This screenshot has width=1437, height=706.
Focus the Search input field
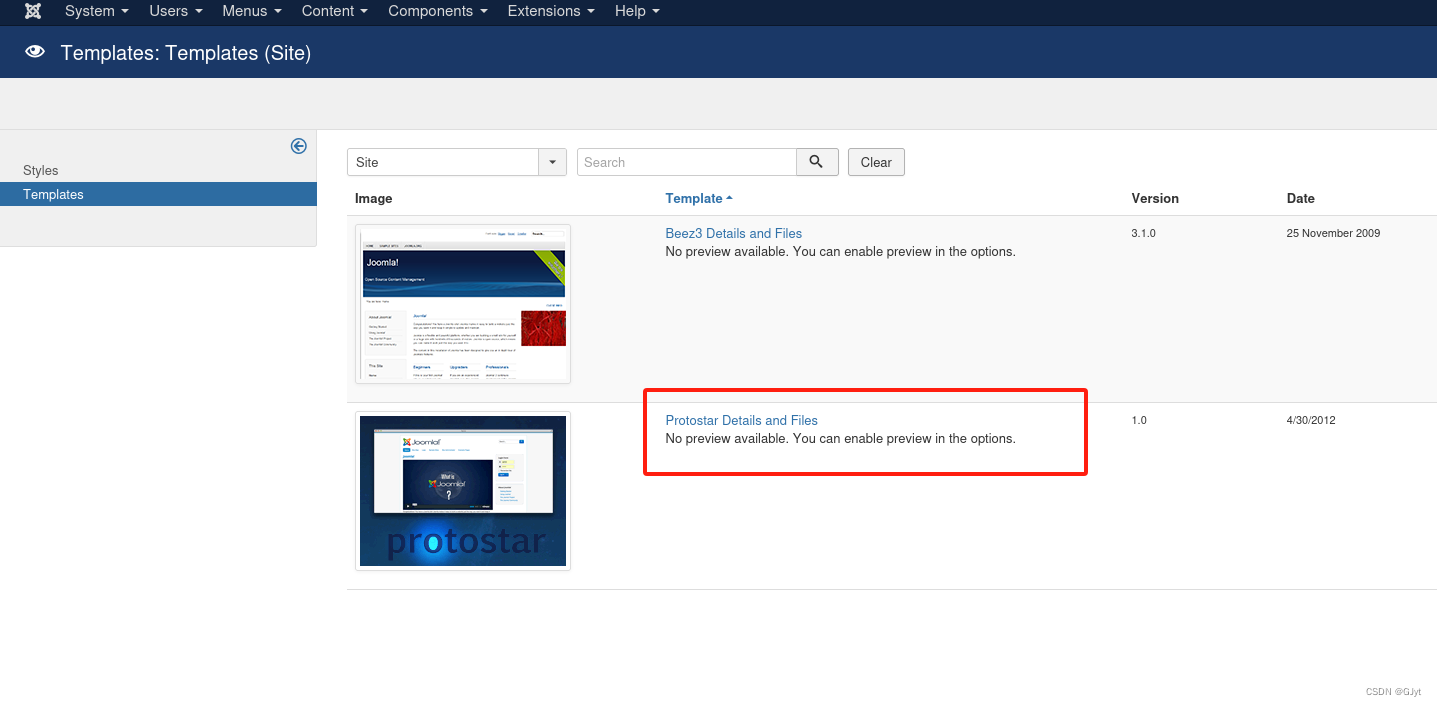pyautogui.click(x=687, y=162)
